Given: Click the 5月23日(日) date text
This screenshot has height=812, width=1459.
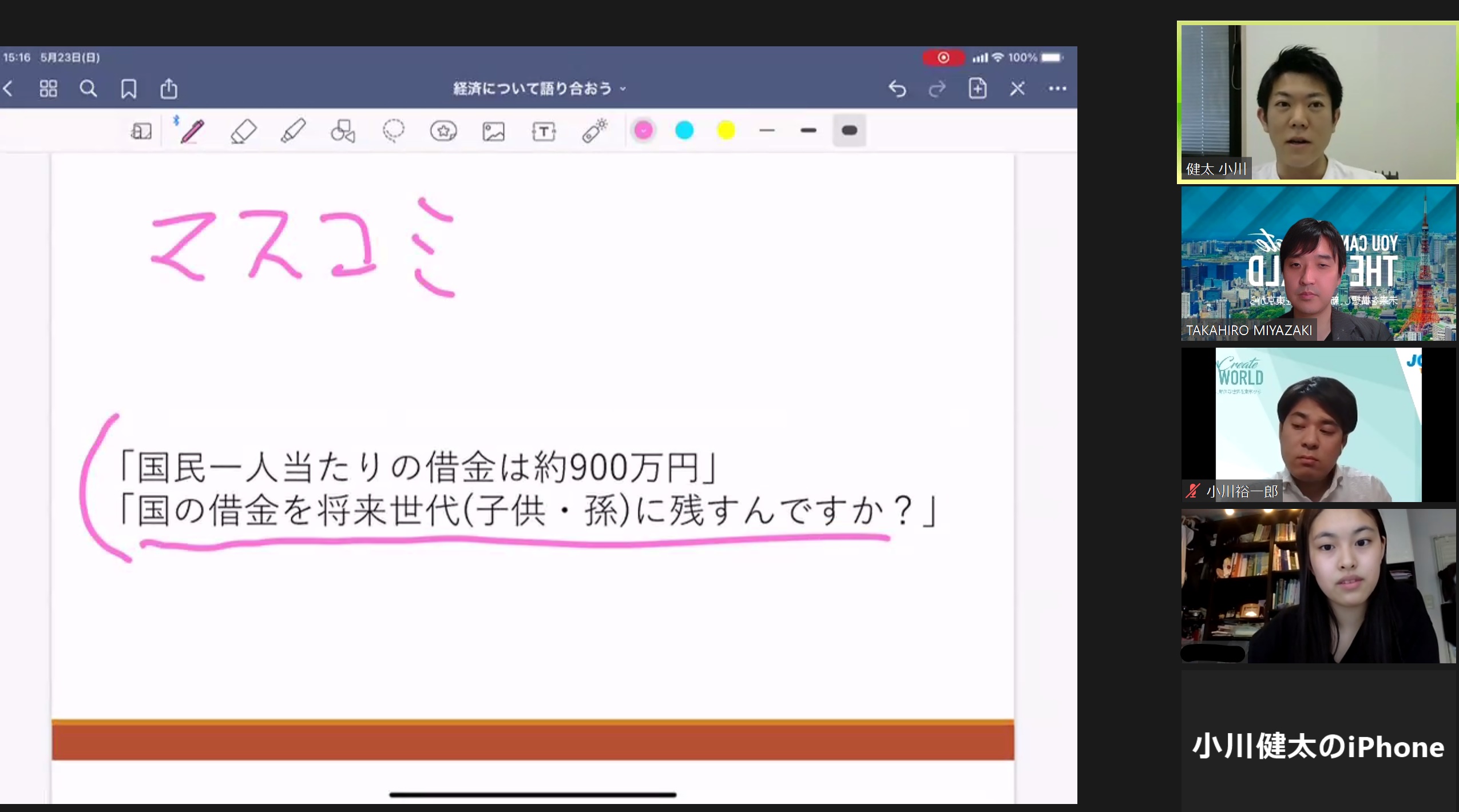Looking at the screenshot, I should (x=70, y=57).
